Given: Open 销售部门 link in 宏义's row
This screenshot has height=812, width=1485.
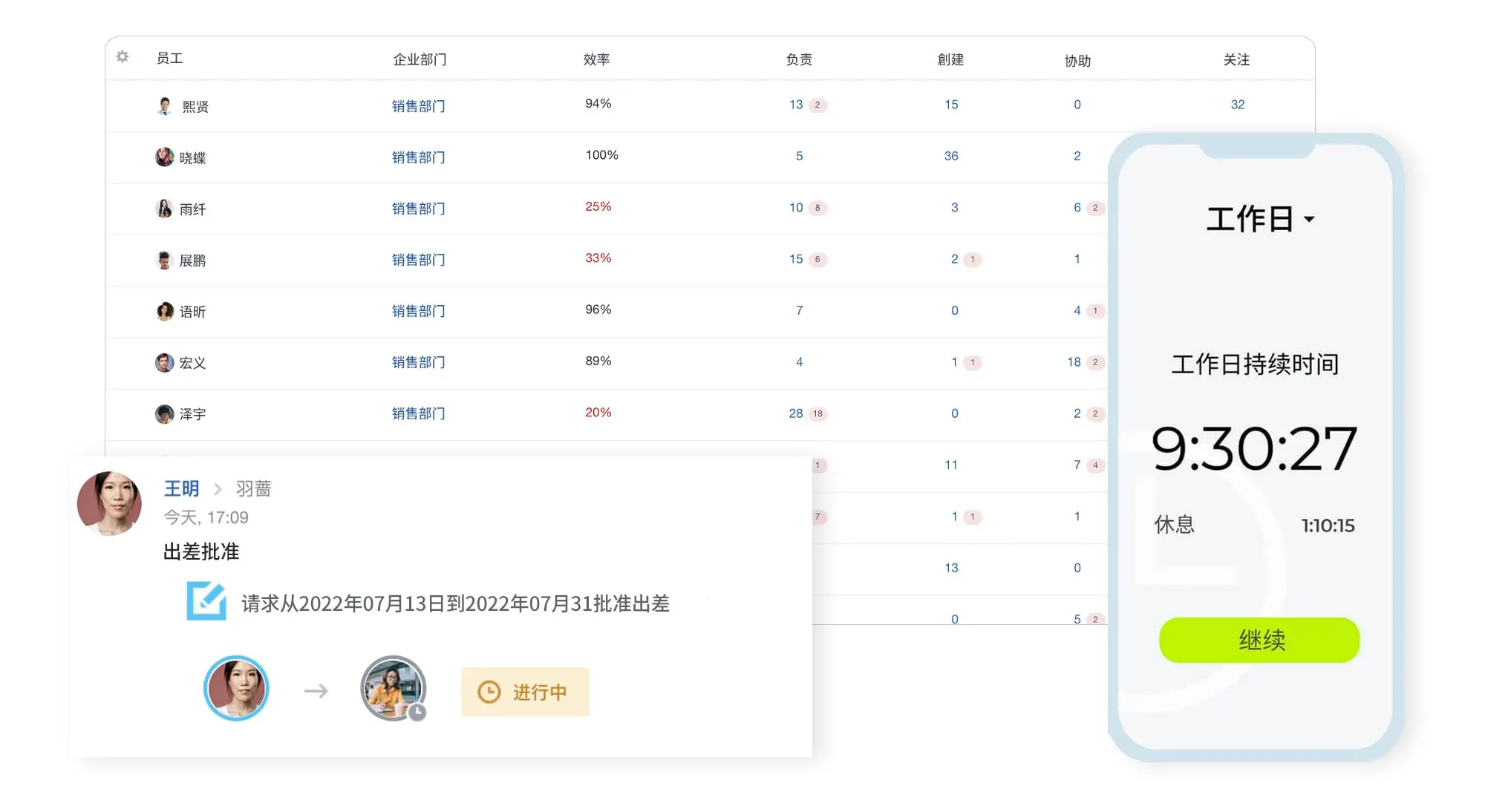Looking at the screenshot, I should [419, 362].
